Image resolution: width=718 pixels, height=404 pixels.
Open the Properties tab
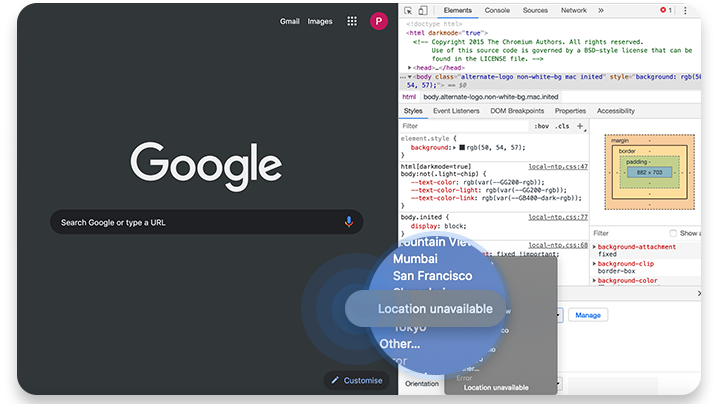[570, 111]
